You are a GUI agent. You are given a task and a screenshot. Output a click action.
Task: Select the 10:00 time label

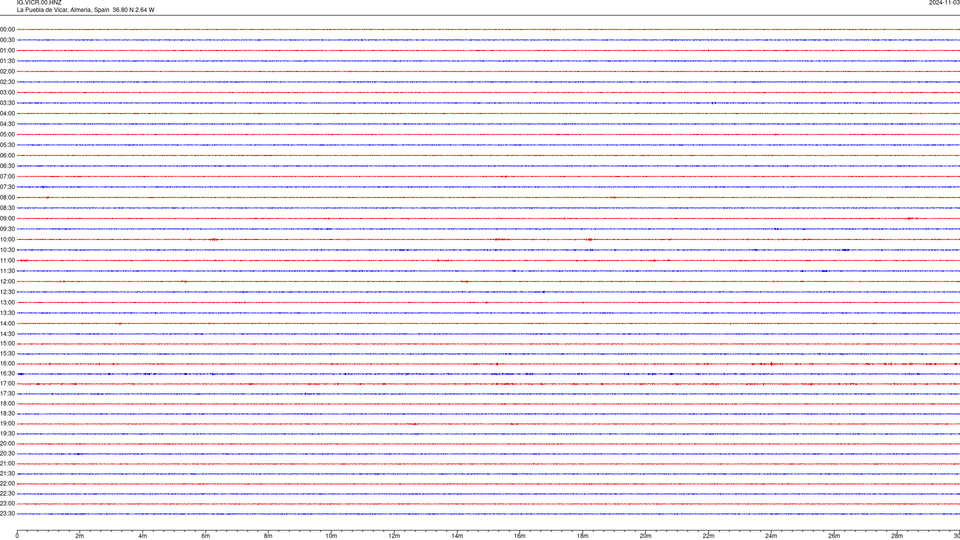pos(7,239)
